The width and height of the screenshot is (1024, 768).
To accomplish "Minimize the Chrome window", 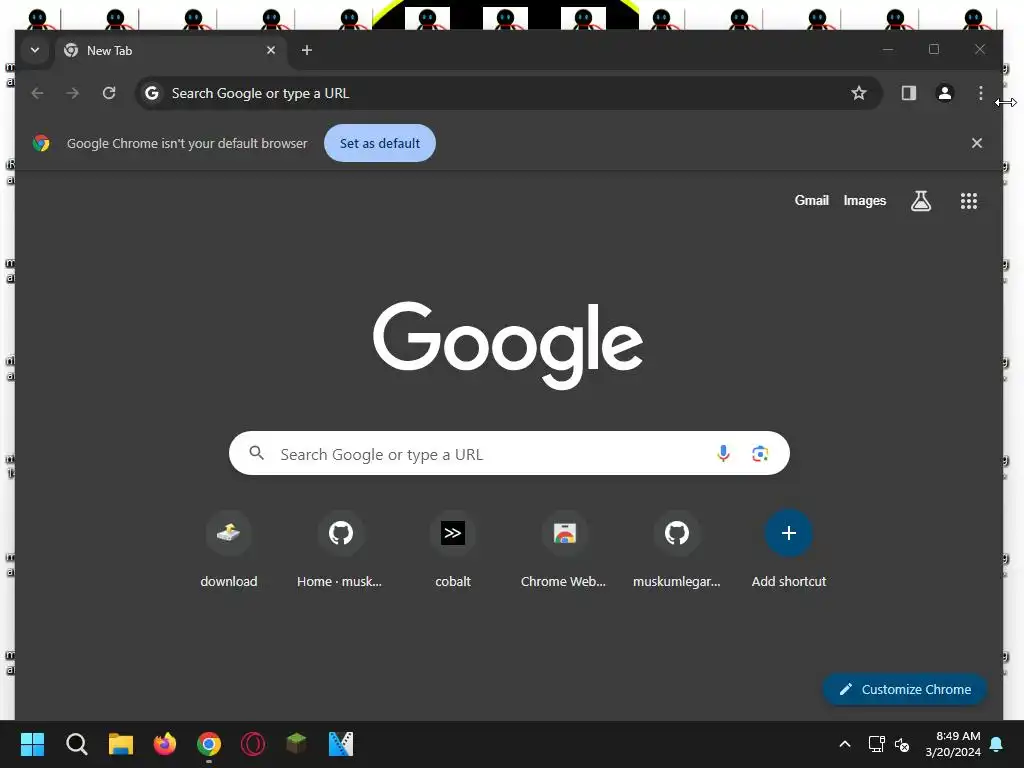I will click(888, 50).
